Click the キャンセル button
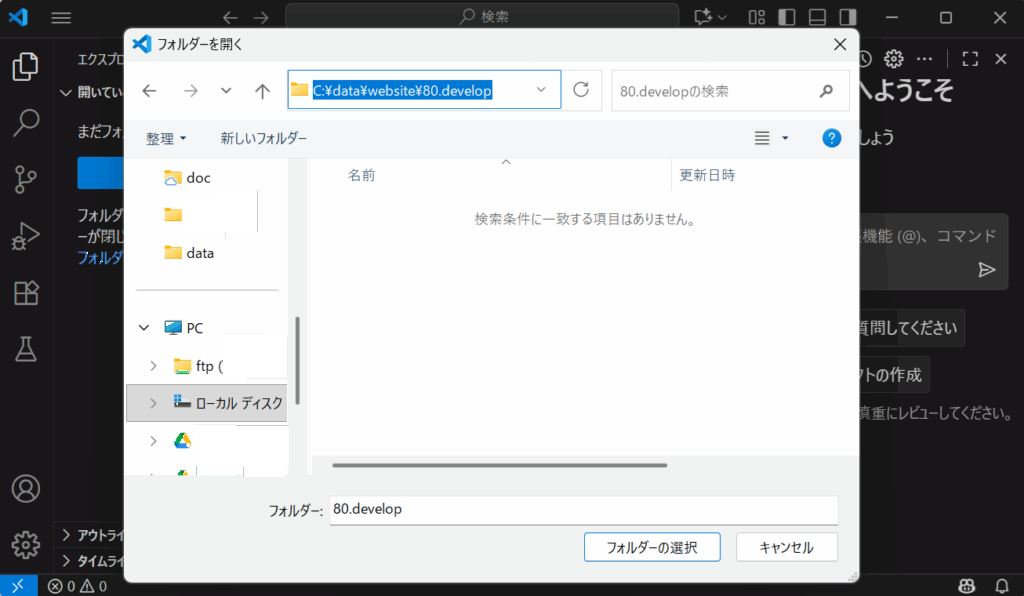 tap(786, 547)
